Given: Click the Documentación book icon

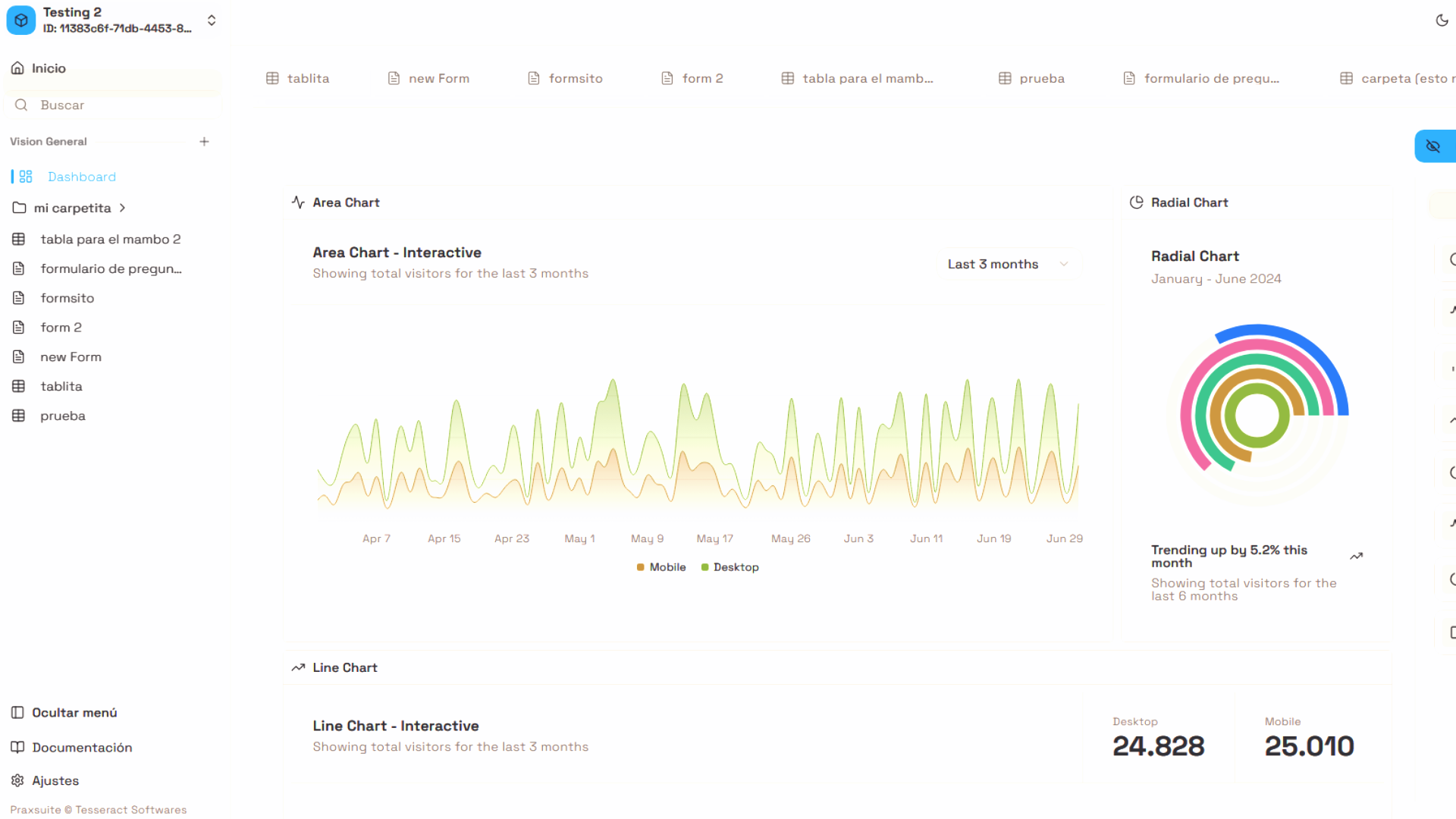Looking at the screenshot, I should (17, 747).
